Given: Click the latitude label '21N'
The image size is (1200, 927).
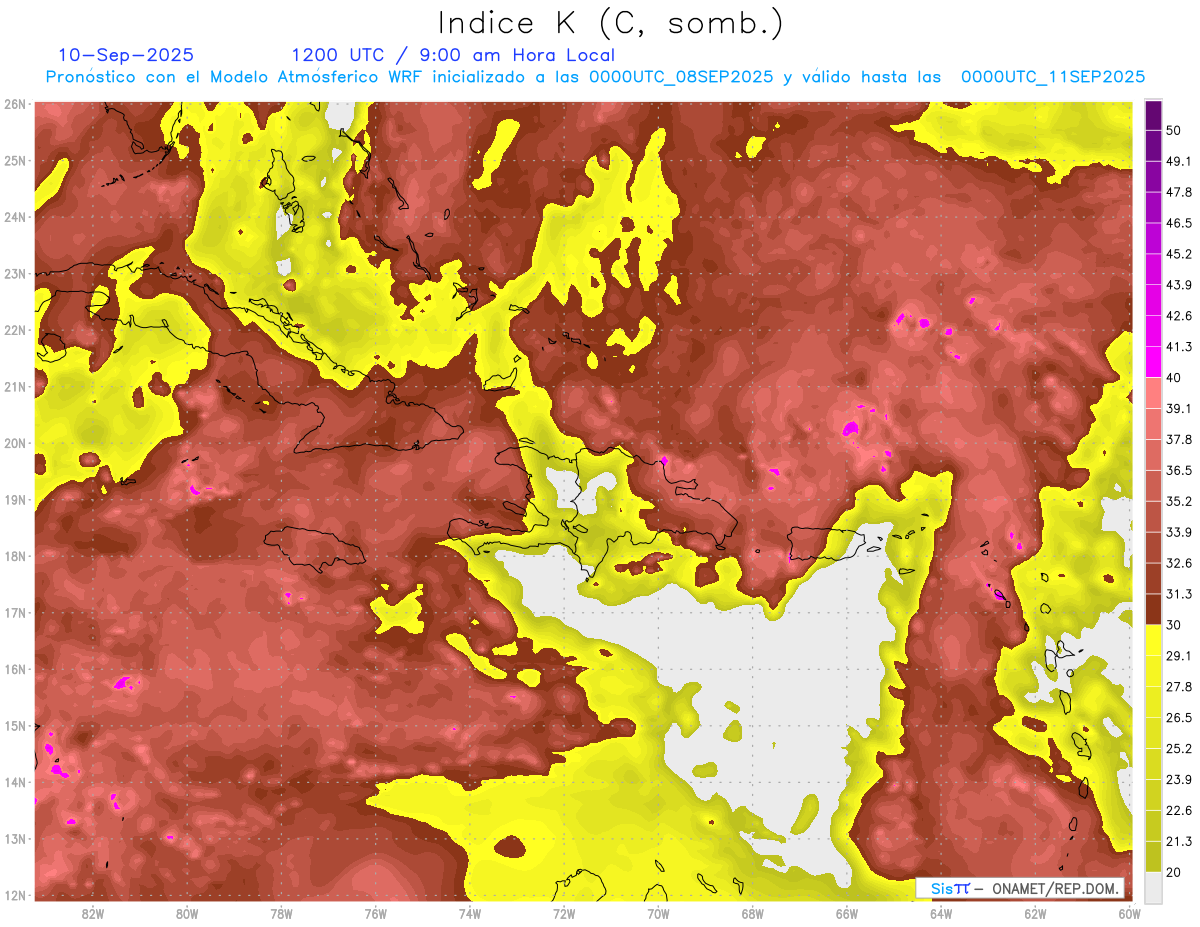Looking at the screenshot, I should point(14,386).
